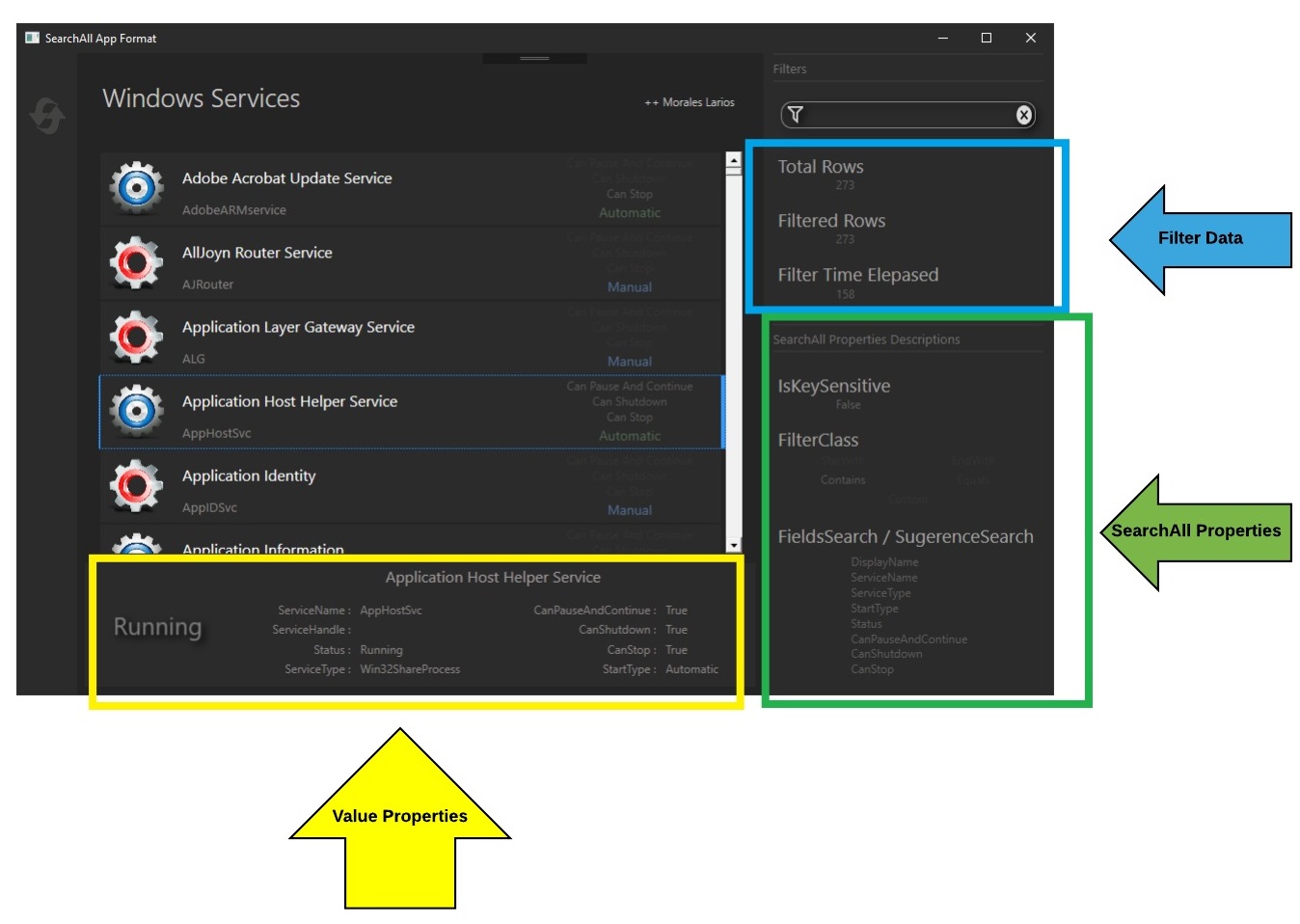Select ServiceType in the FieldsSearch list
The width and height of the screenshot is (1300, 924).
880,592
